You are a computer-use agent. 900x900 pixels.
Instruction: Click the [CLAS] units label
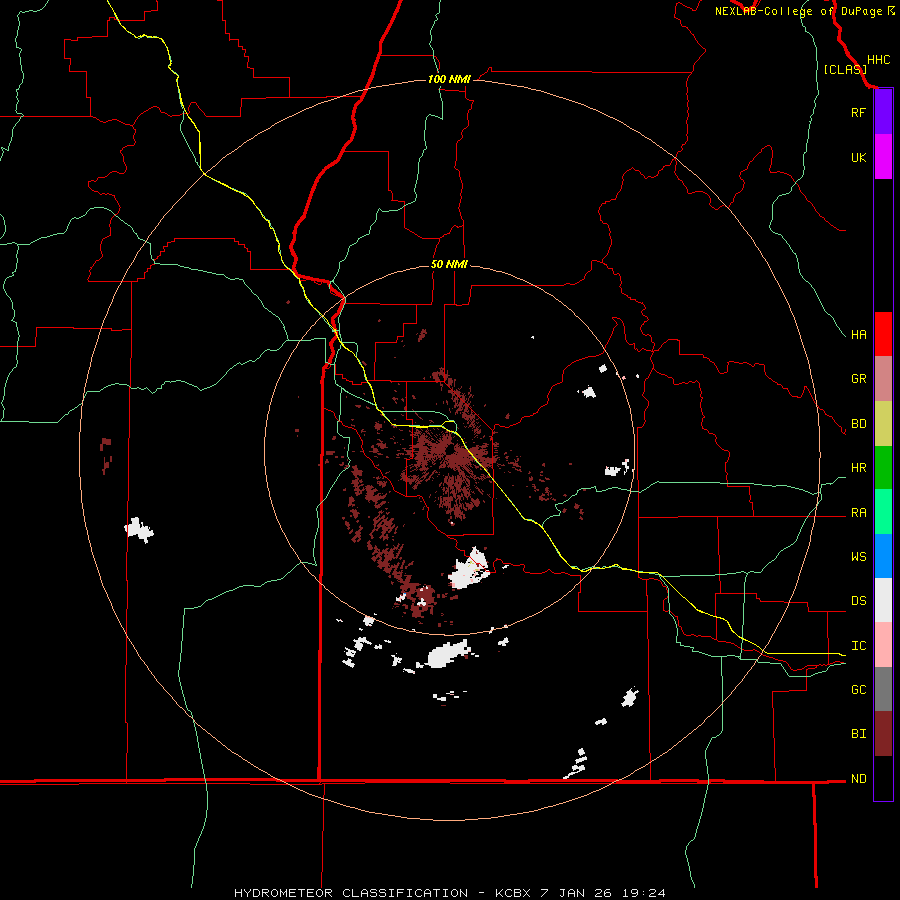(845, 69)
